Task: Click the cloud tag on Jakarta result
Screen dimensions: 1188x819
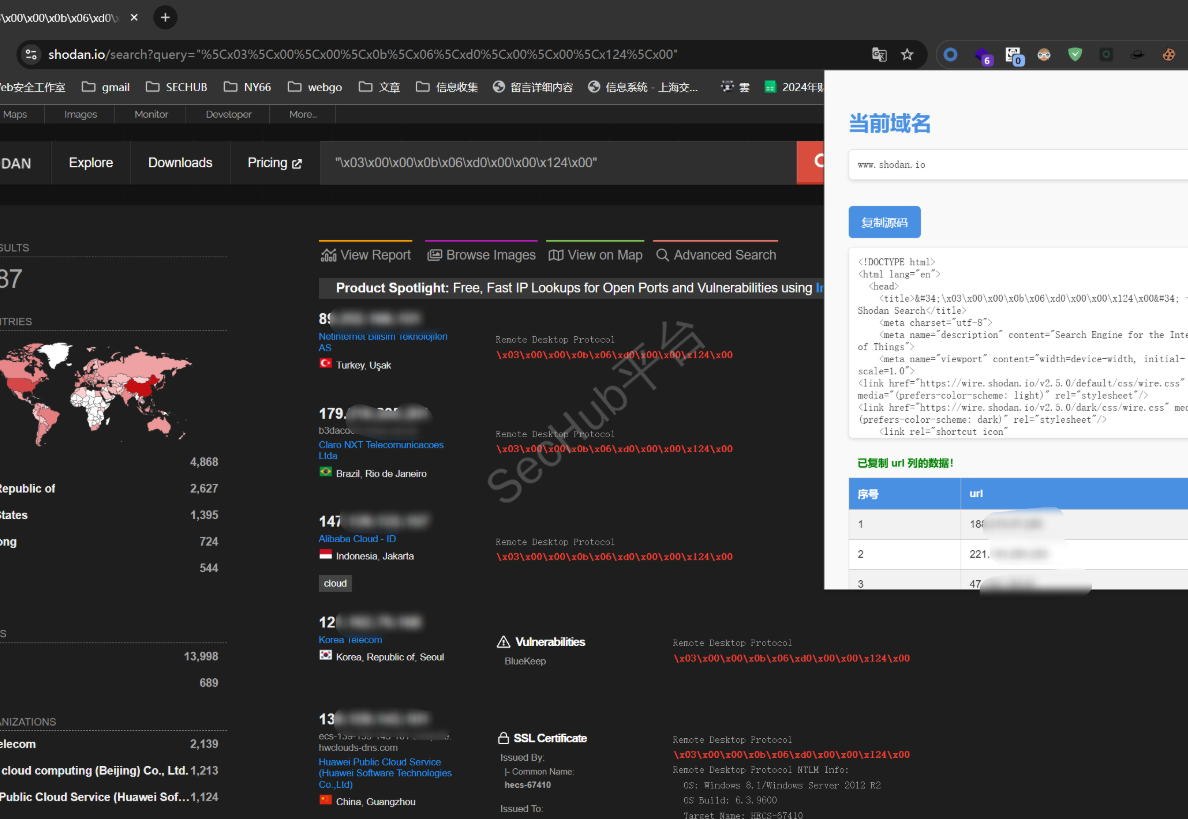Action: (335, 583)
